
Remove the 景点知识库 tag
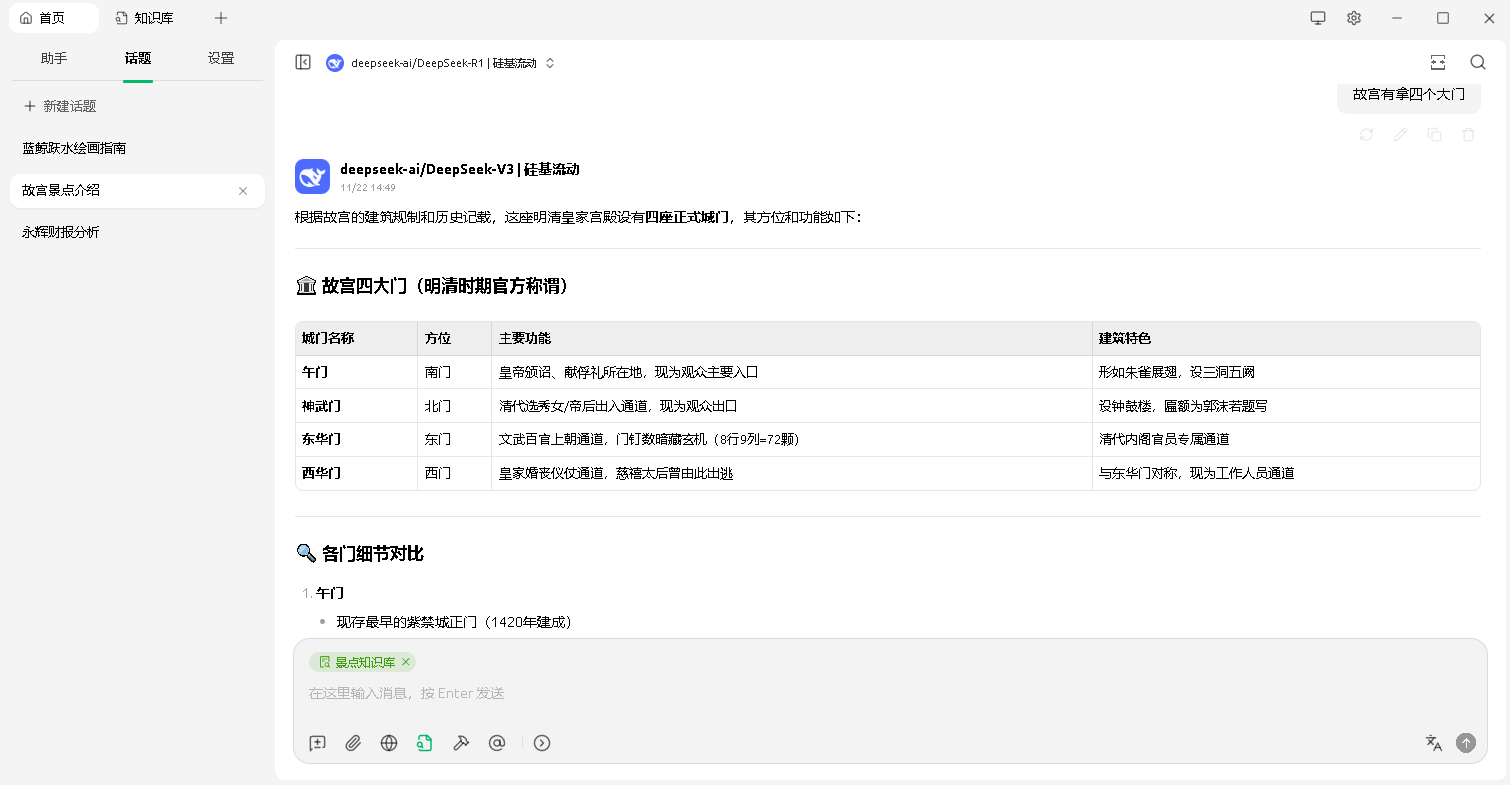click(406, 662)
